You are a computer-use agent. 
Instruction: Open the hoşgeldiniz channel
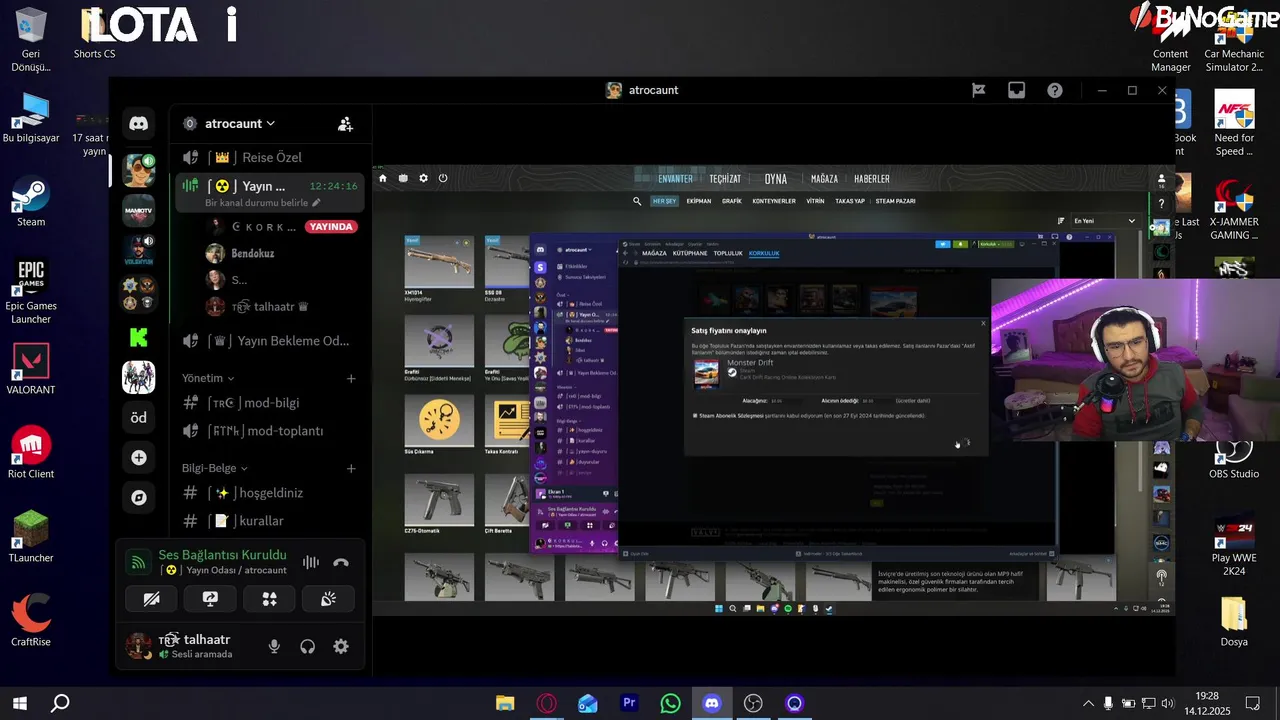click(x=270, y=493)
